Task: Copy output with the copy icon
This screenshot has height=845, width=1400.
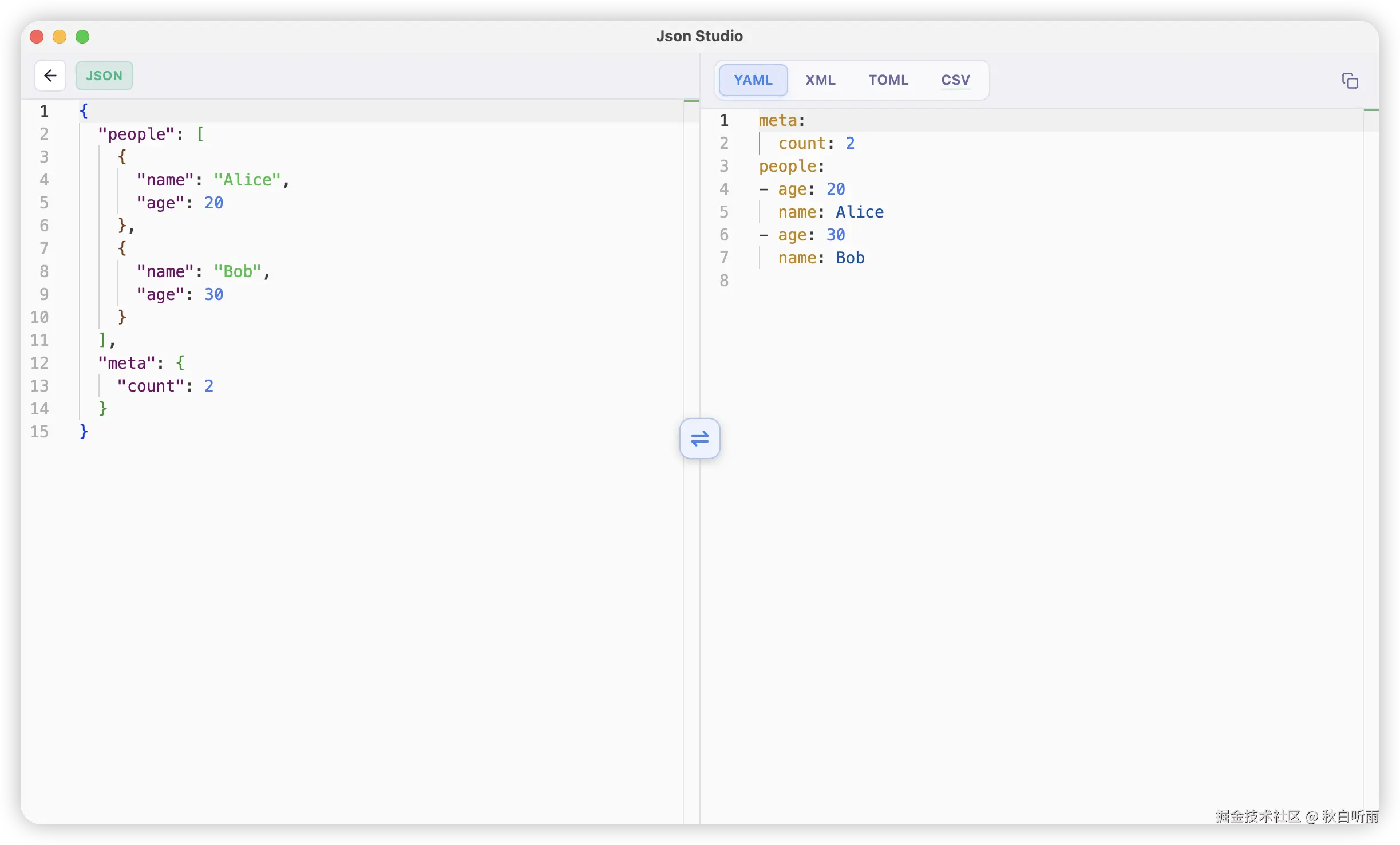Action: click(x=1350, y=81)
